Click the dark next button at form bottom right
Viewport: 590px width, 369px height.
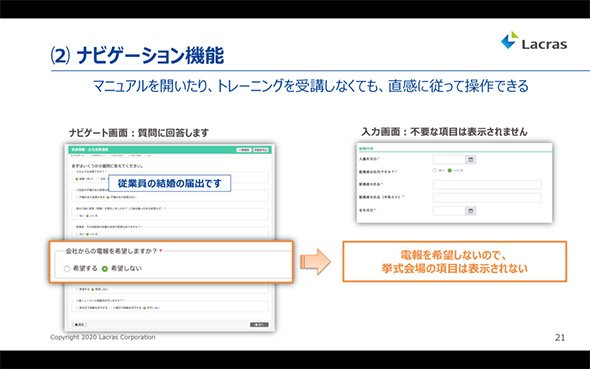pyautogui.click(x=259, y=325)
